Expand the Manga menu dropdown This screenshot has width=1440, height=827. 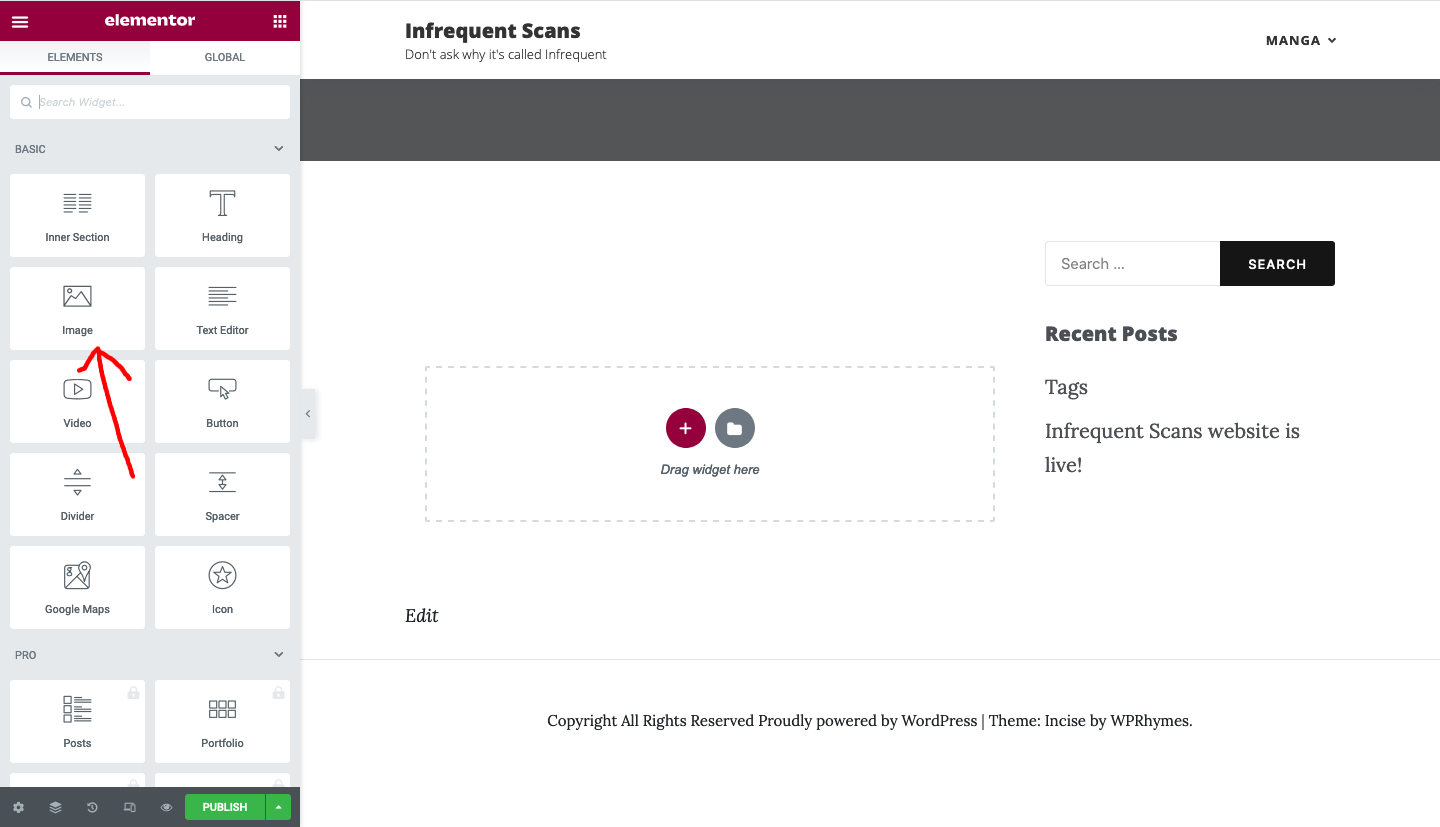coord(1301,40)
